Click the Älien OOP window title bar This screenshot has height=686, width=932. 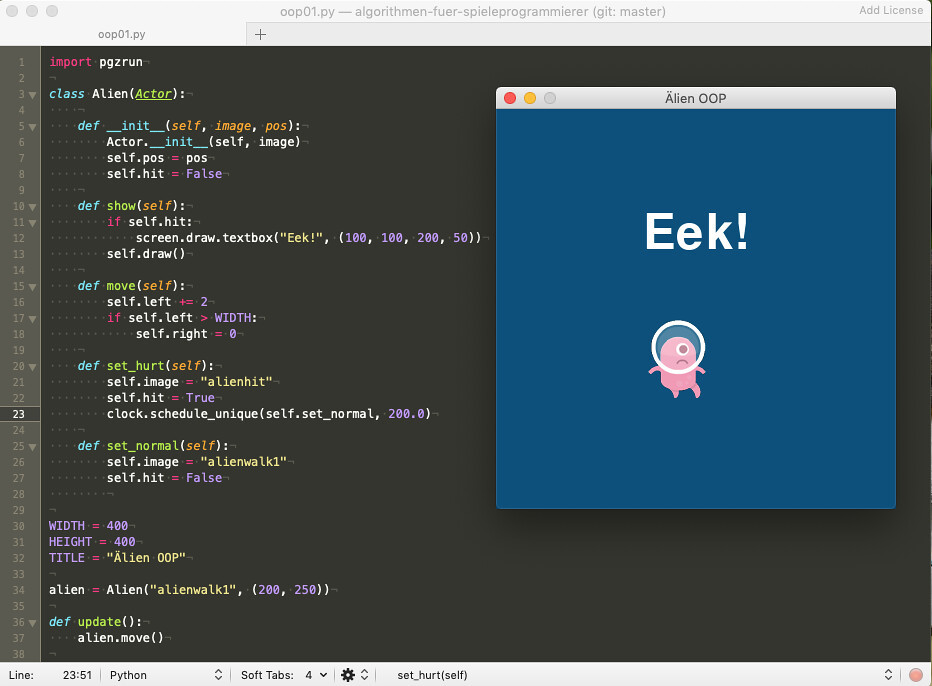[695, 98]
